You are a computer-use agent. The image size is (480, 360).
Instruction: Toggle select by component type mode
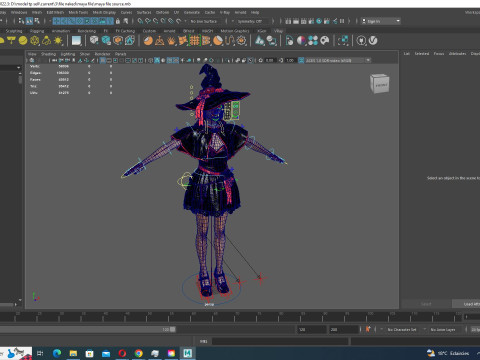click(37, 21)
